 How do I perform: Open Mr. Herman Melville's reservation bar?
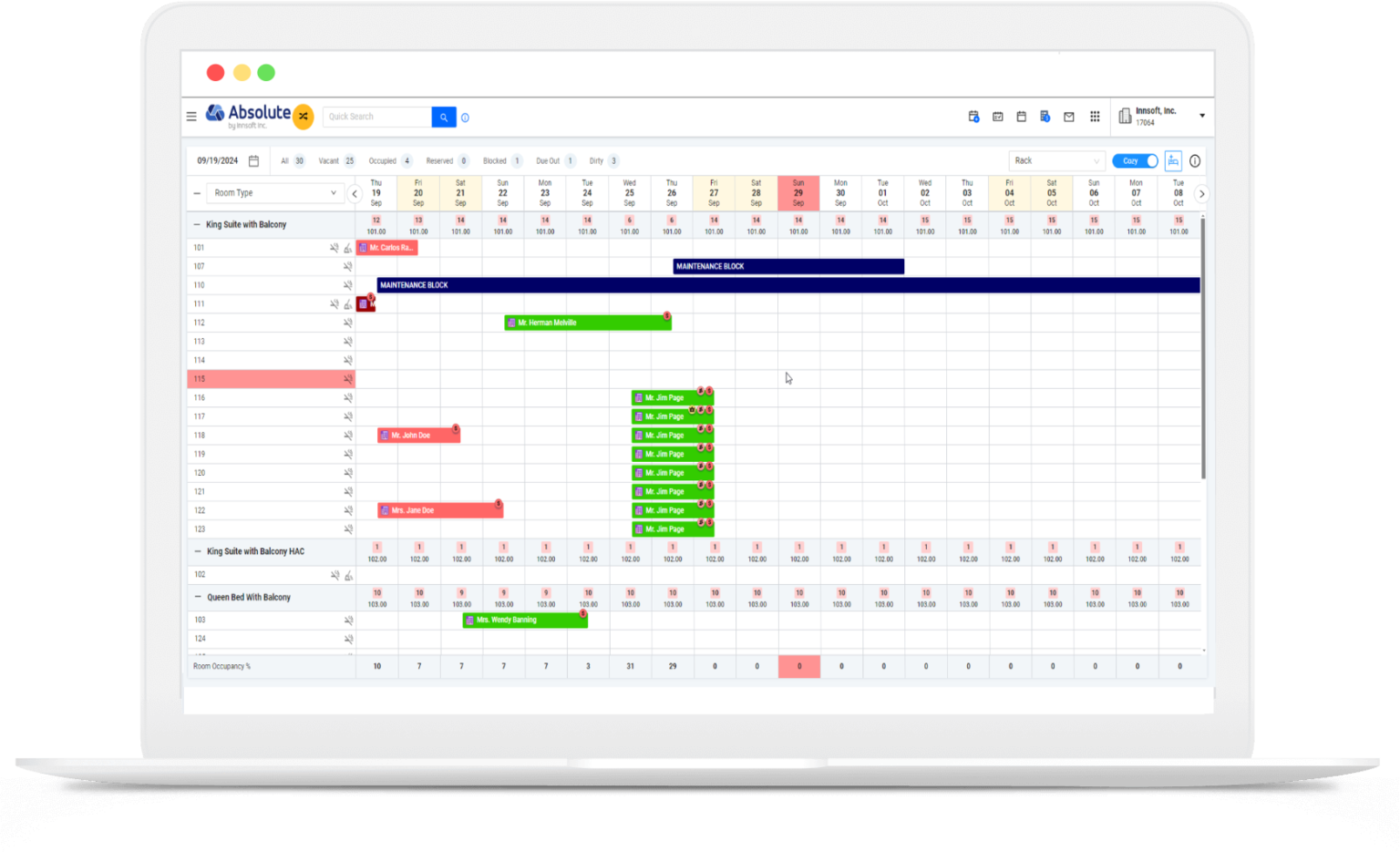587,322
